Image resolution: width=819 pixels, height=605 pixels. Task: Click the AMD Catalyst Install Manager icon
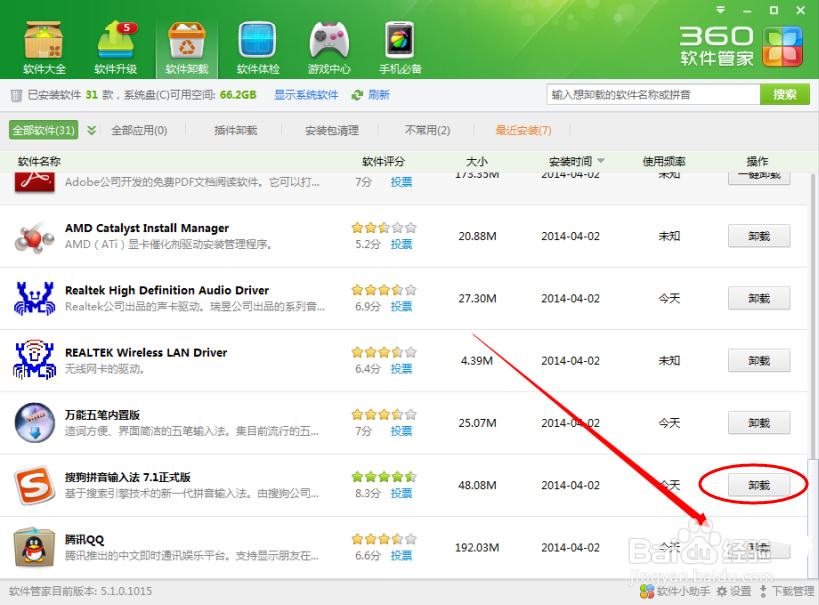click(34, 237)
